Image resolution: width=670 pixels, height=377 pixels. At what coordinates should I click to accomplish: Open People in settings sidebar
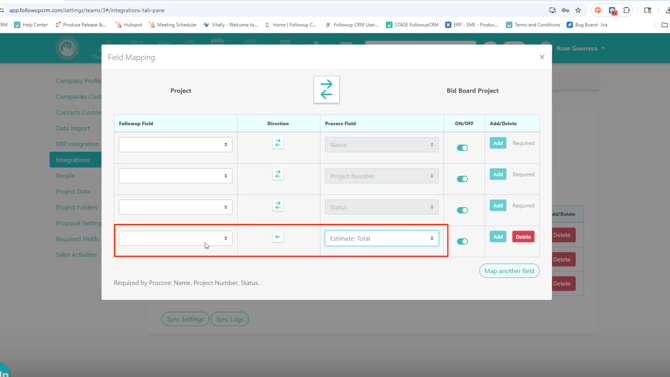[65, 176]
